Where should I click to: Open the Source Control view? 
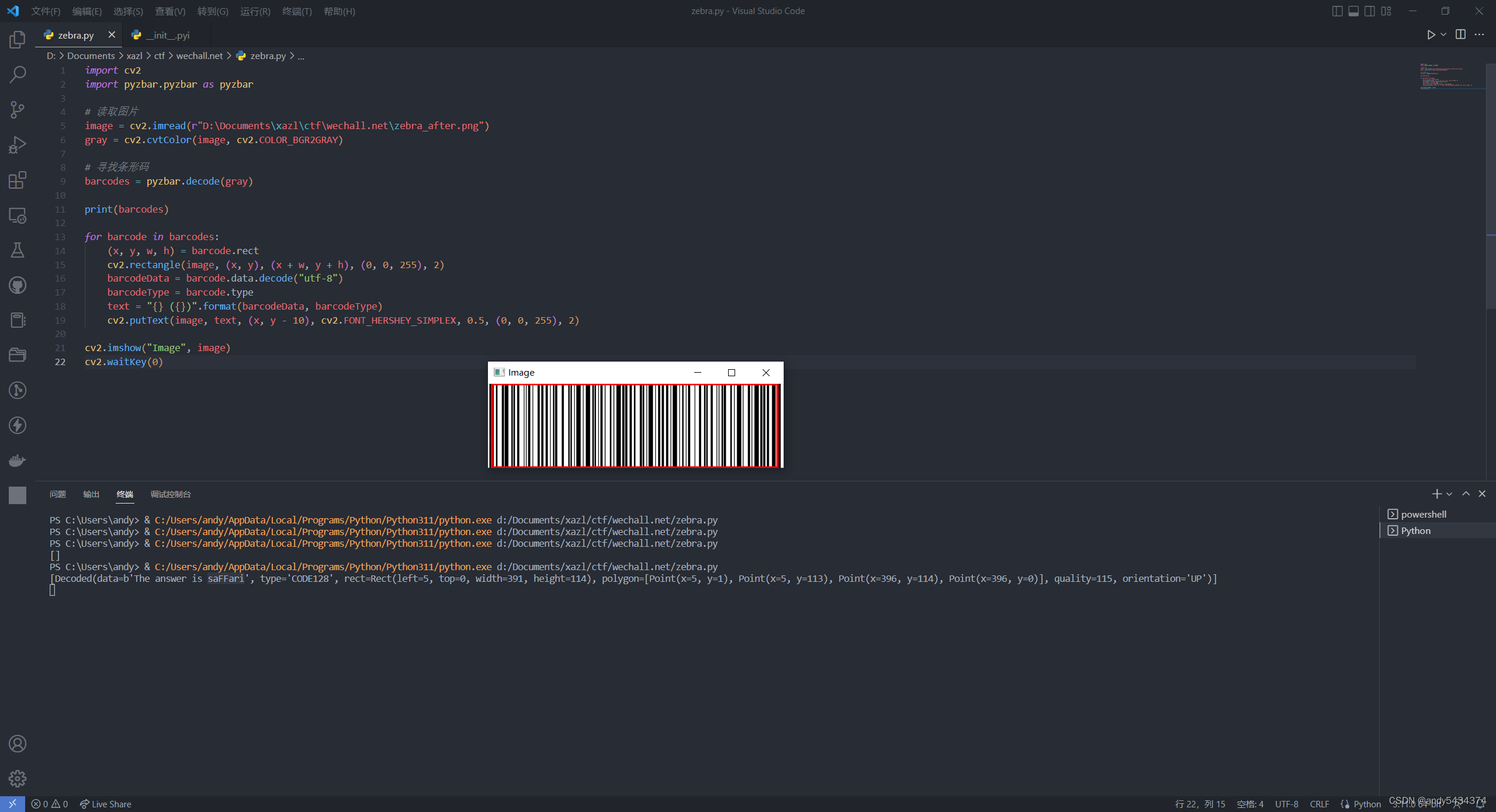[x=18, y=110]
